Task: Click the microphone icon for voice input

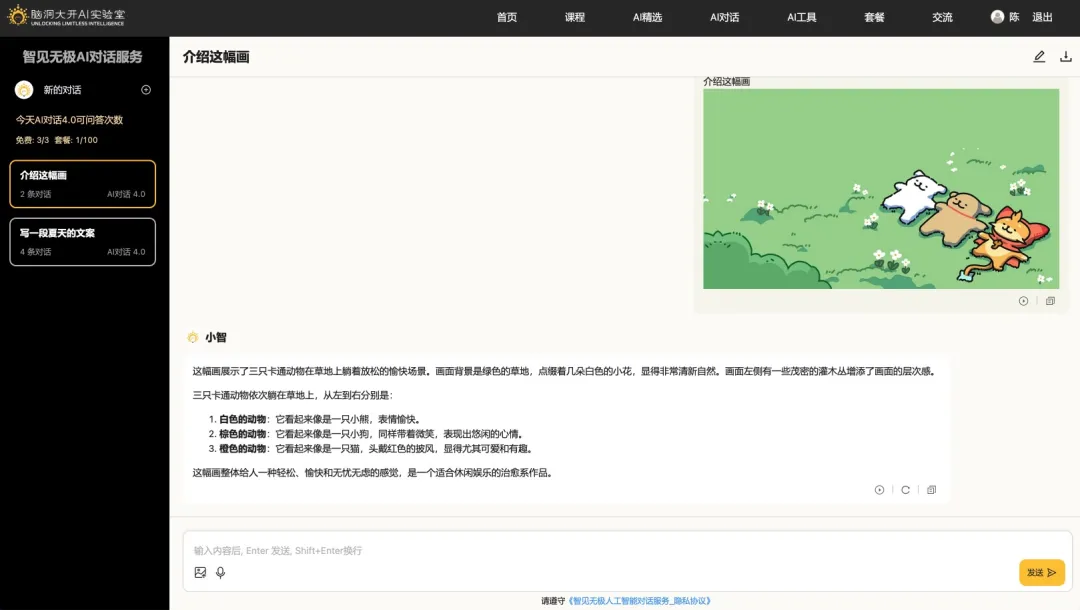Action: (x=220, y=573)
